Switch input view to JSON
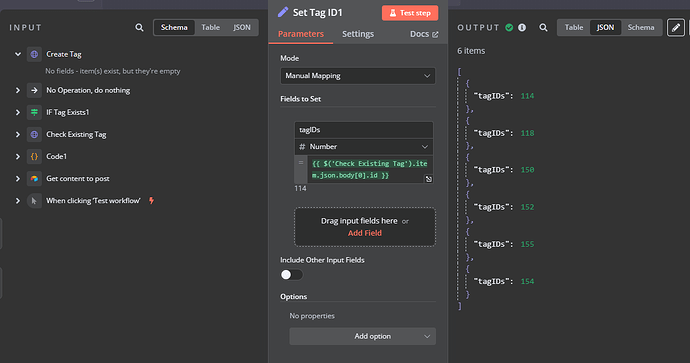Viewport: 690px width, 363px height. click(x=242, y=27)
